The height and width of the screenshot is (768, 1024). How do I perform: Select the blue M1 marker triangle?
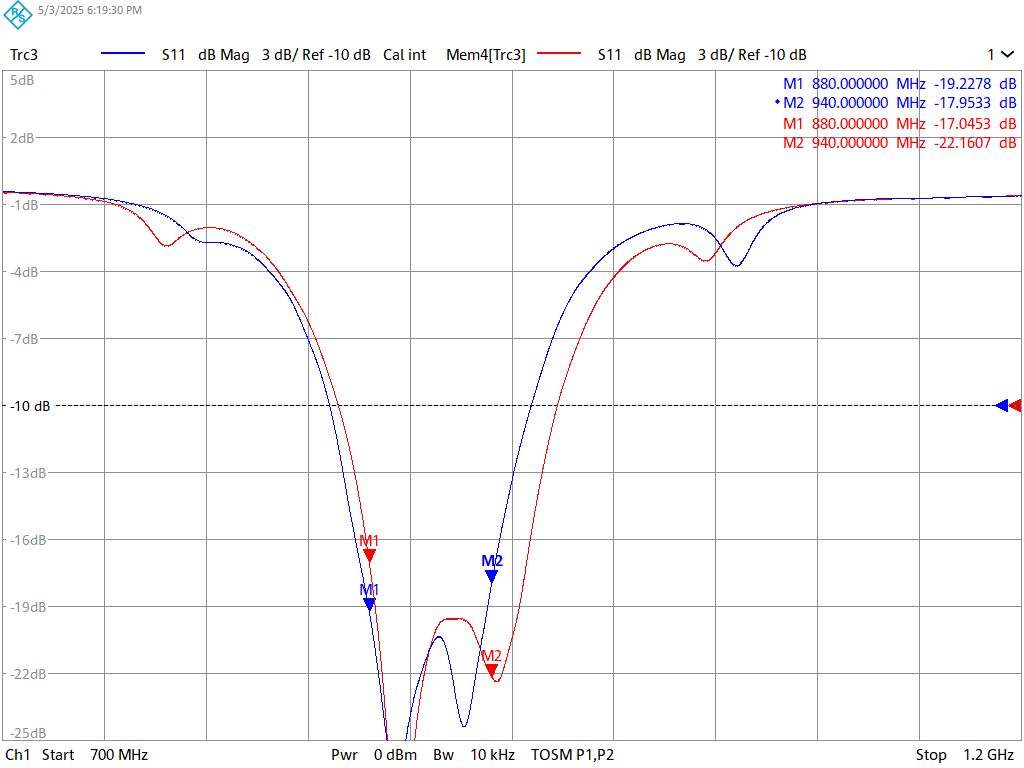[x=370, y=605]
